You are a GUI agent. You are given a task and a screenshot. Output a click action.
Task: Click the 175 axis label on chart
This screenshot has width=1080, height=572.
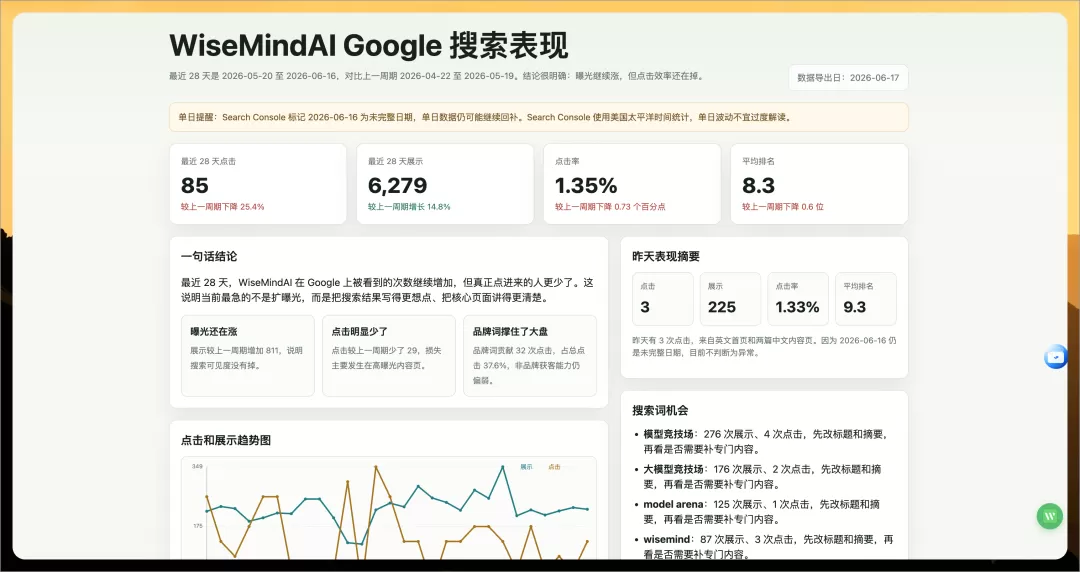point(196,526)
